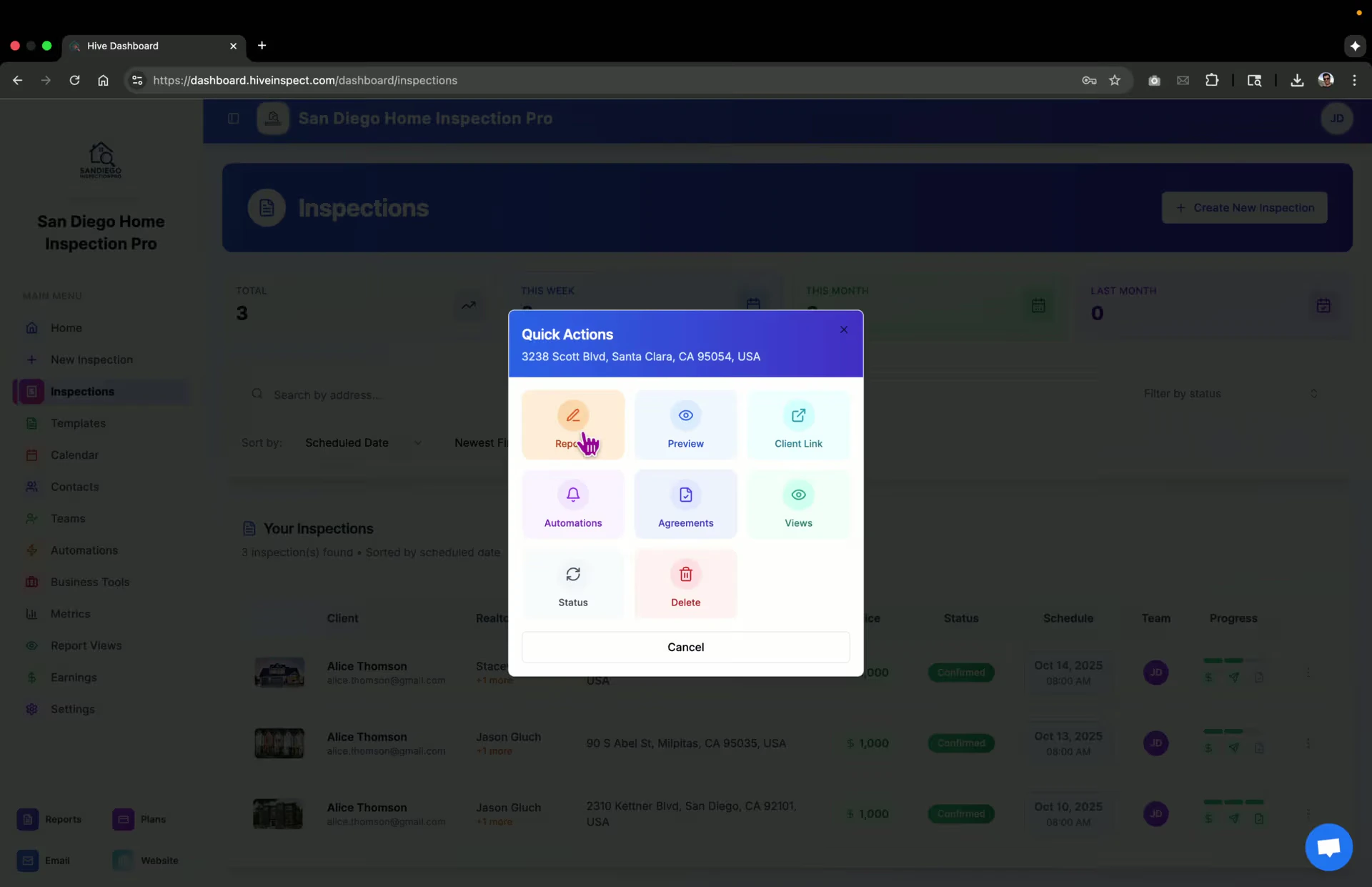Click thumbnail of 2310 Kettner Blvd inspection

278,814
